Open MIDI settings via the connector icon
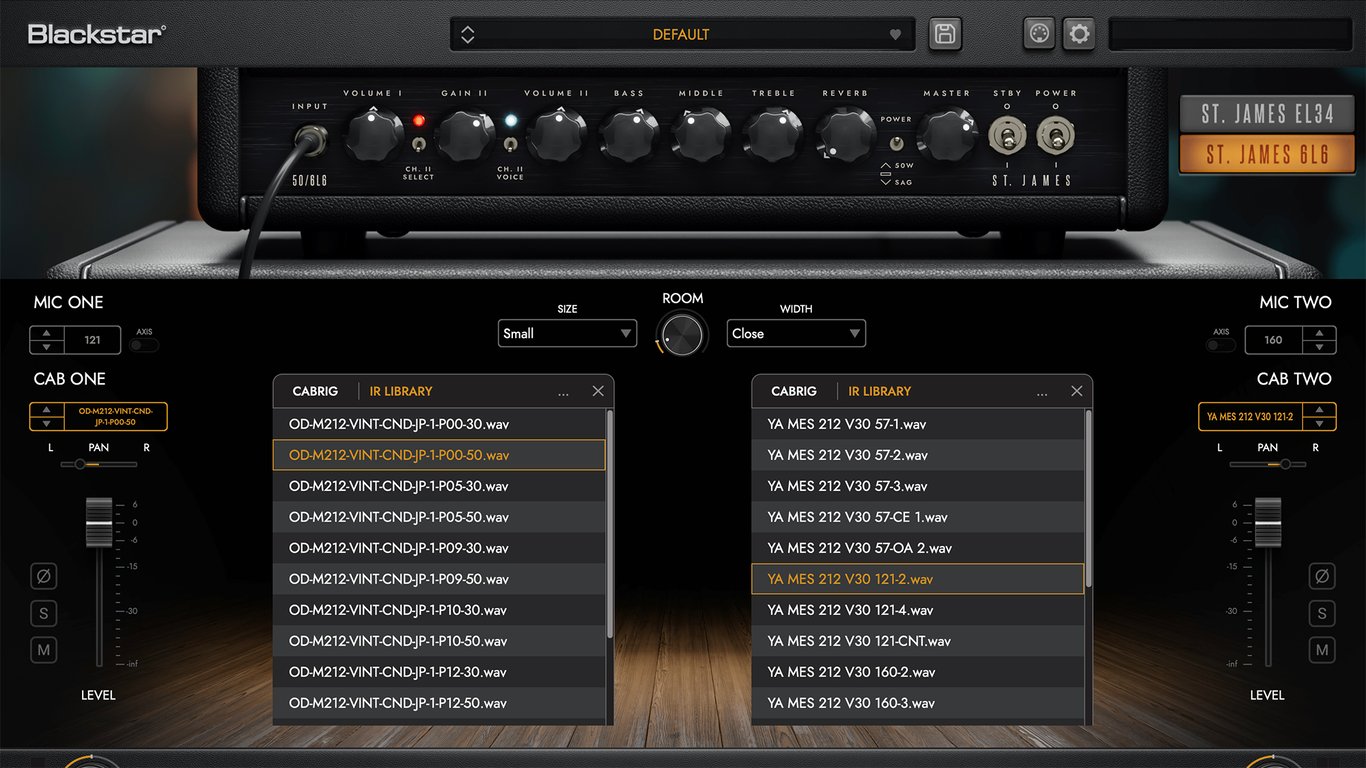The width and height of the screenshot is (1366, 768). [x=1040, y=34]
